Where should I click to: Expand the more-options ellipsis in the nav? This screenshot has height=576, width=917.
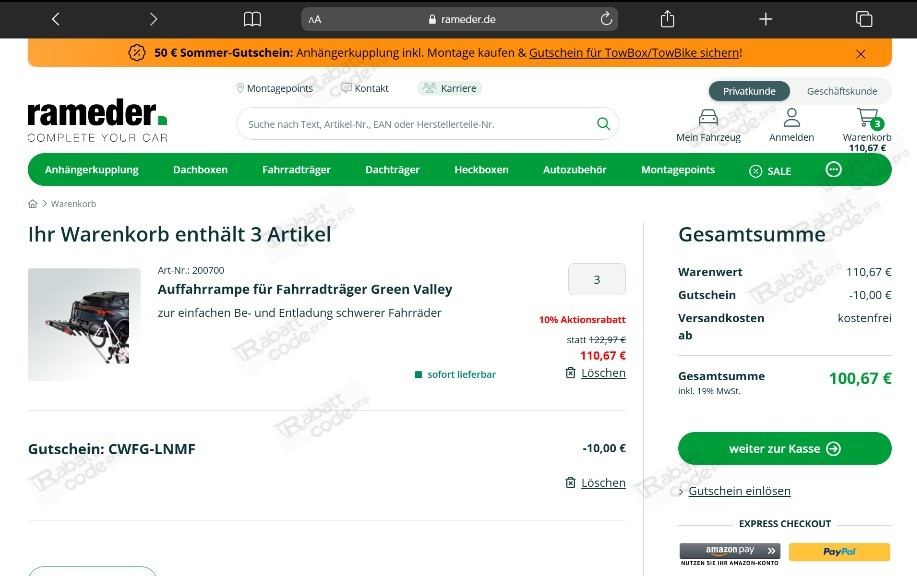833,170
